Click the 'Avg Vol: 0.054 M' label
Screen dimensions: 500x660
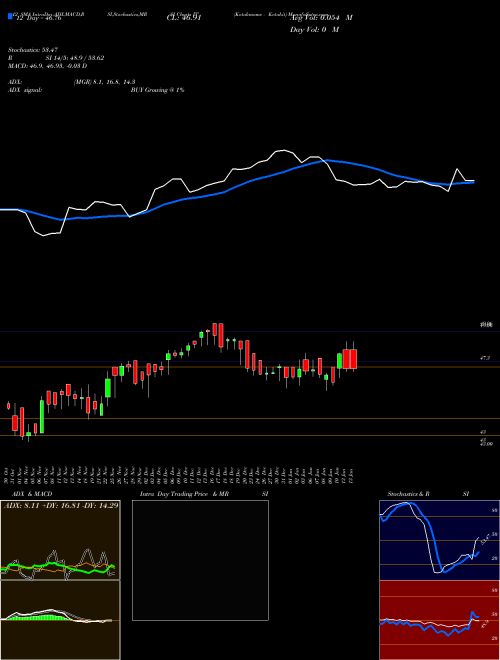321,18
